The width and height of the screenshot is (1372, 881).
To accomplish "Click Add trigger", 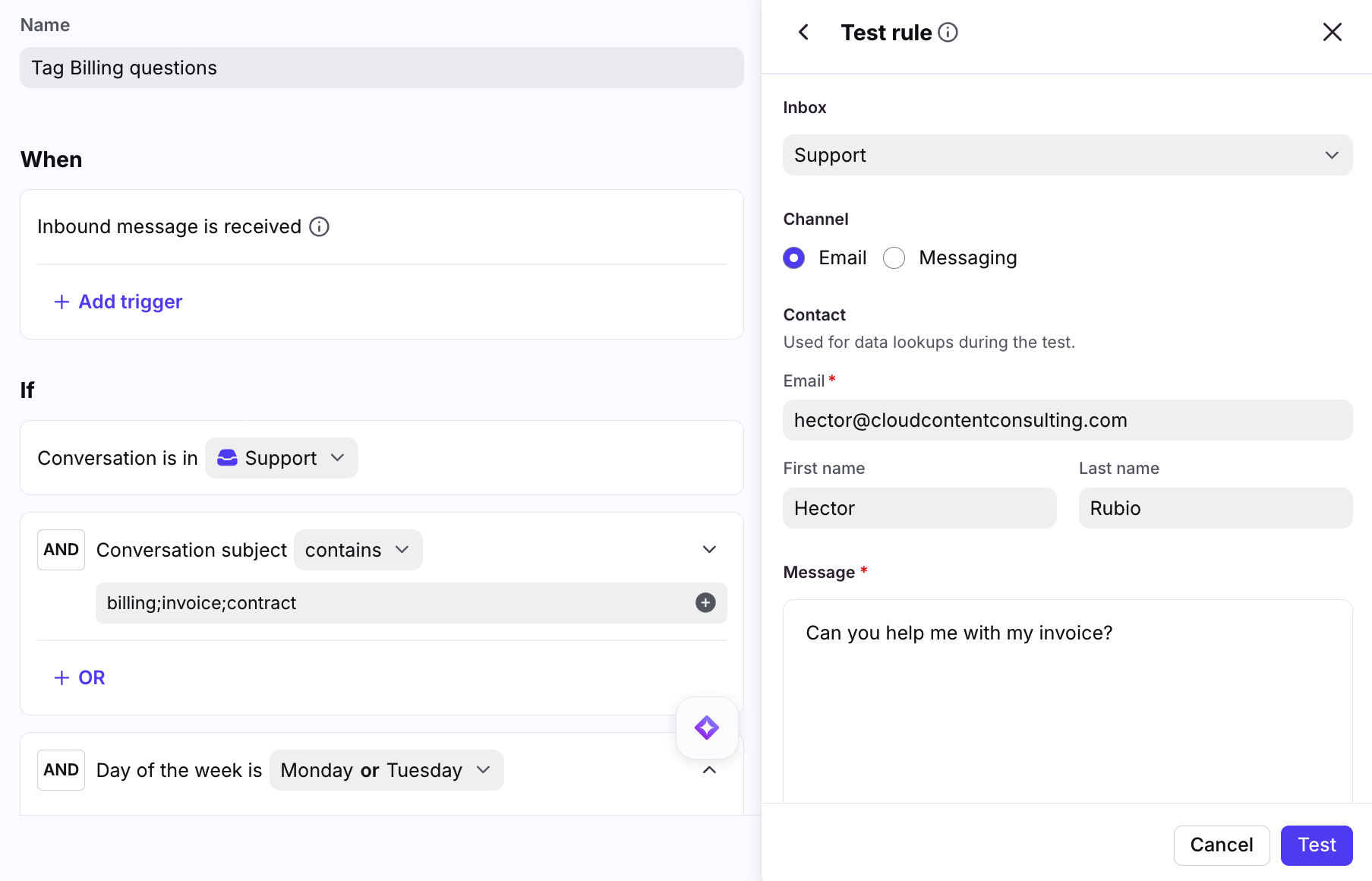I will [x=118, y=302].
